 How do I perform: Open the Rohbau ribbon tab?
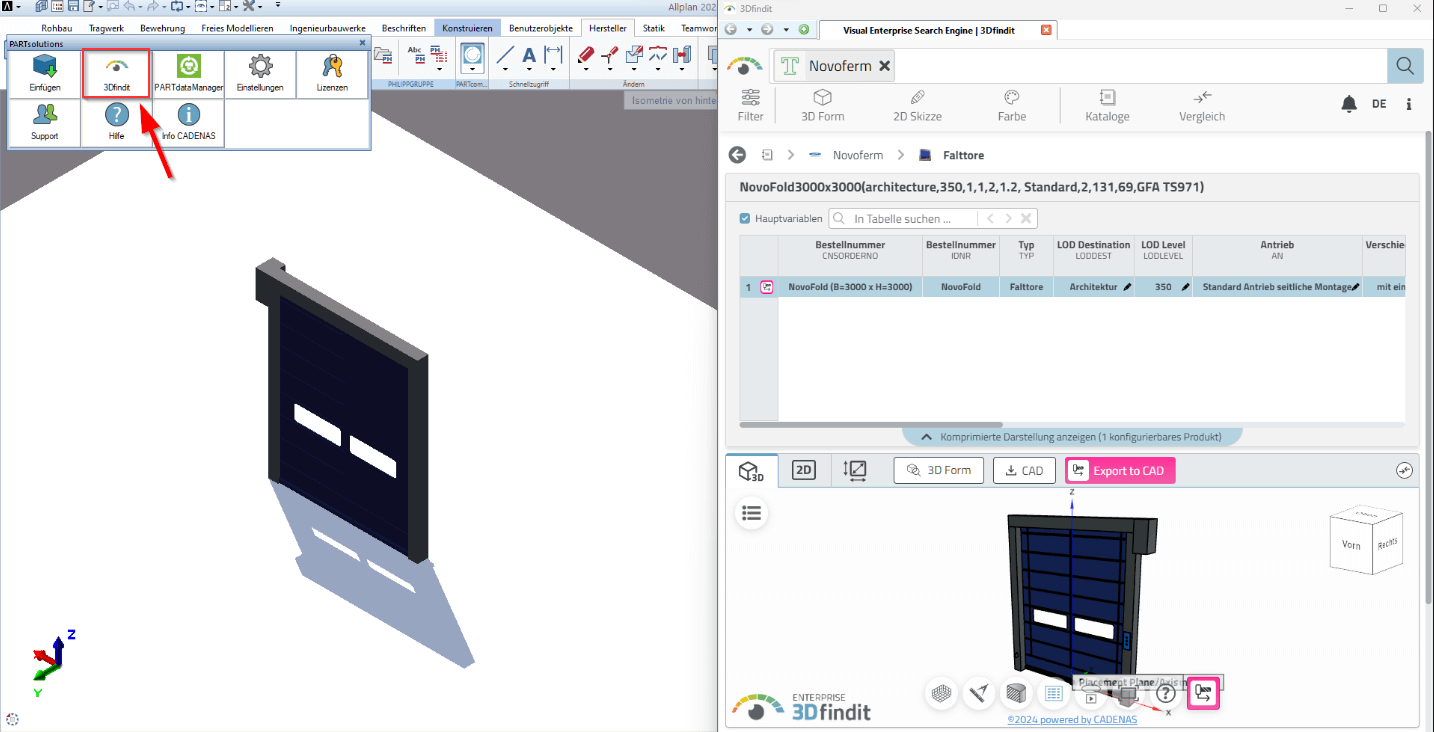(56, 28)
